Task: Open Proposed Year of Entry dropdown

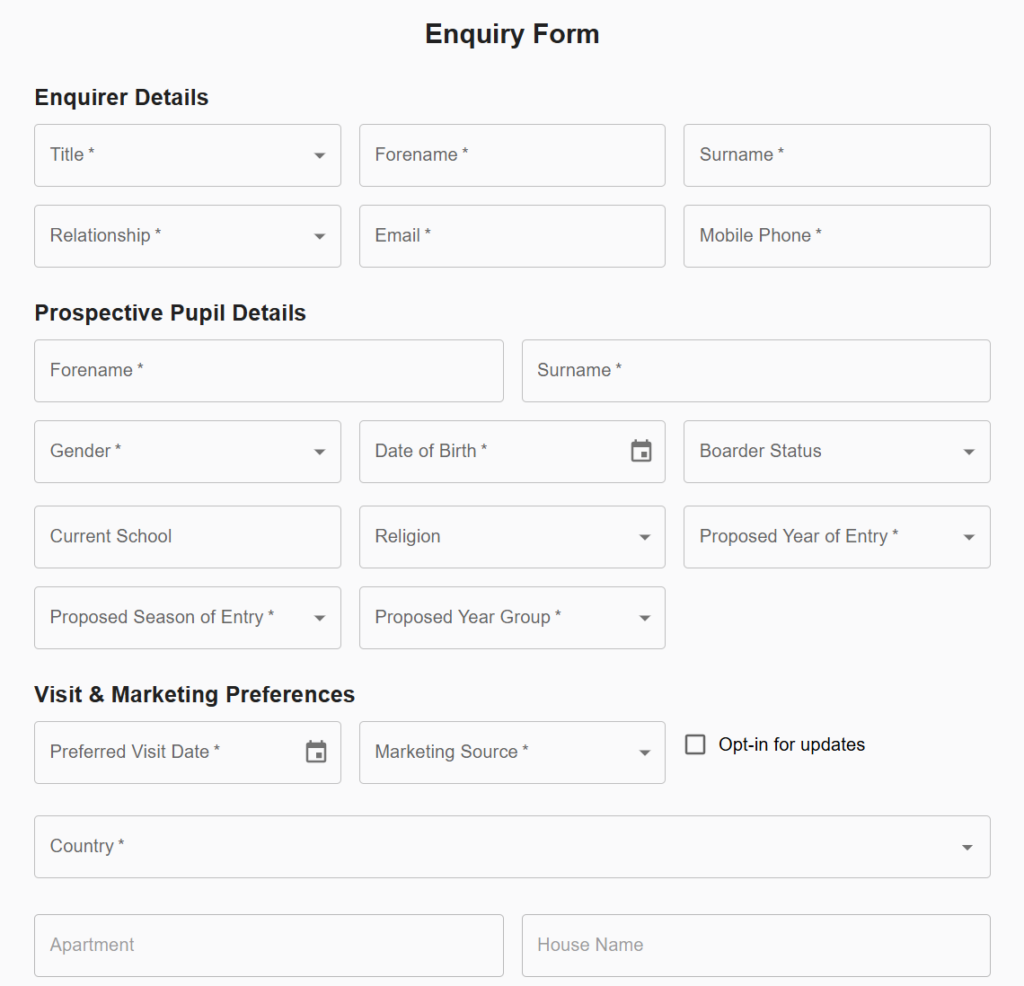Action: [837, 537]
